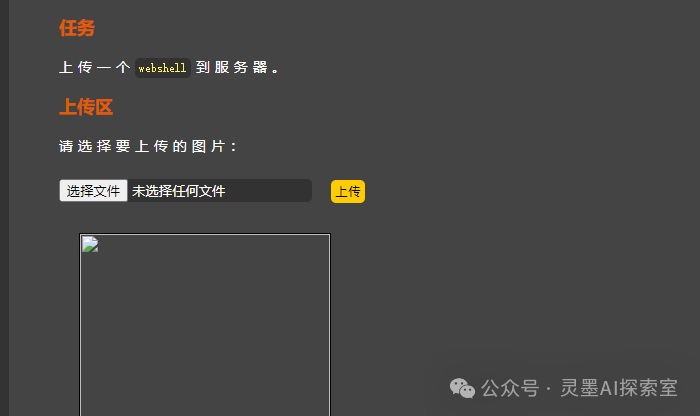This screenshot has height=416, width=700.
Task: Click the top border of the image preview frame
Action: (x=205, y=234)
